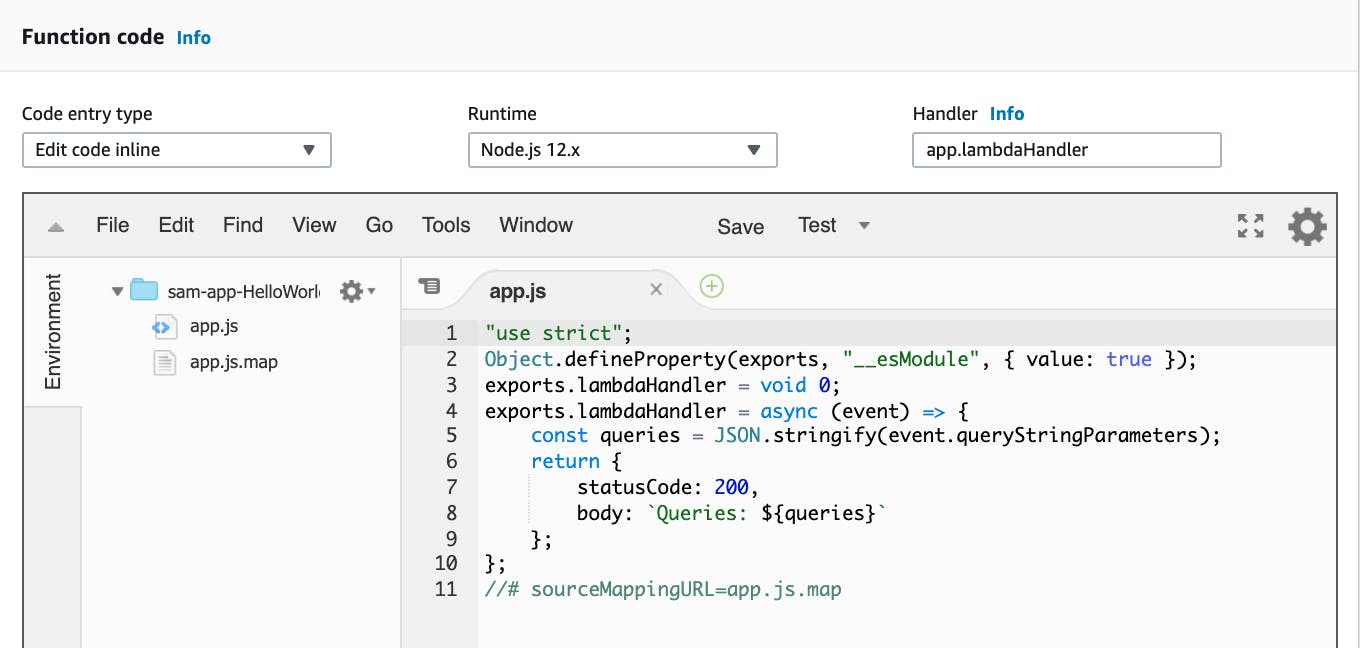
Task: Open the File menu
Action: coord(112,225)
